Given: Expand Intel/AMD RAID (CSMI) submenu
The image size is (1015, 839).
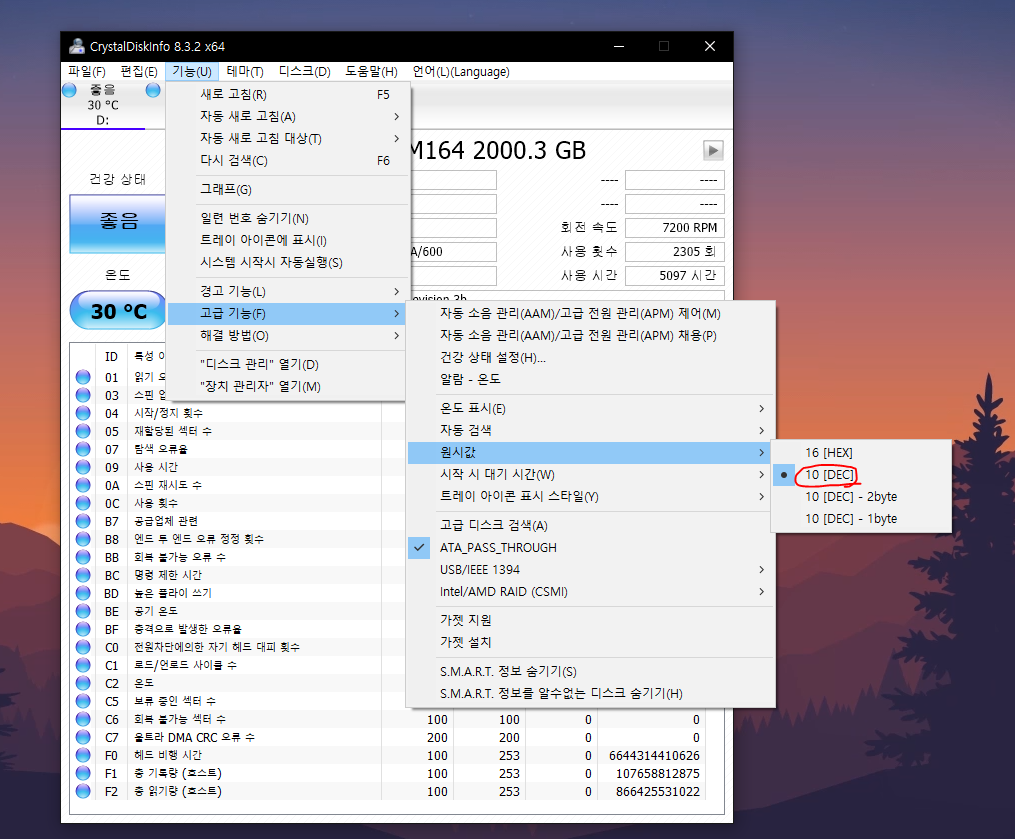Looking at the screenshot, I should tap(590, 592).
